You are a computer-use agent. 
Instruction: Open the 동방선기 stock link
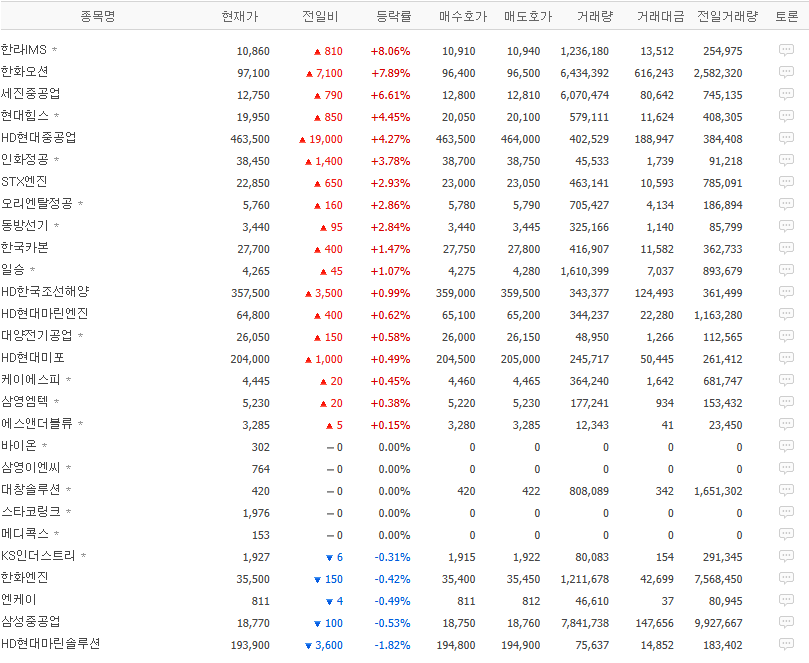24,225
